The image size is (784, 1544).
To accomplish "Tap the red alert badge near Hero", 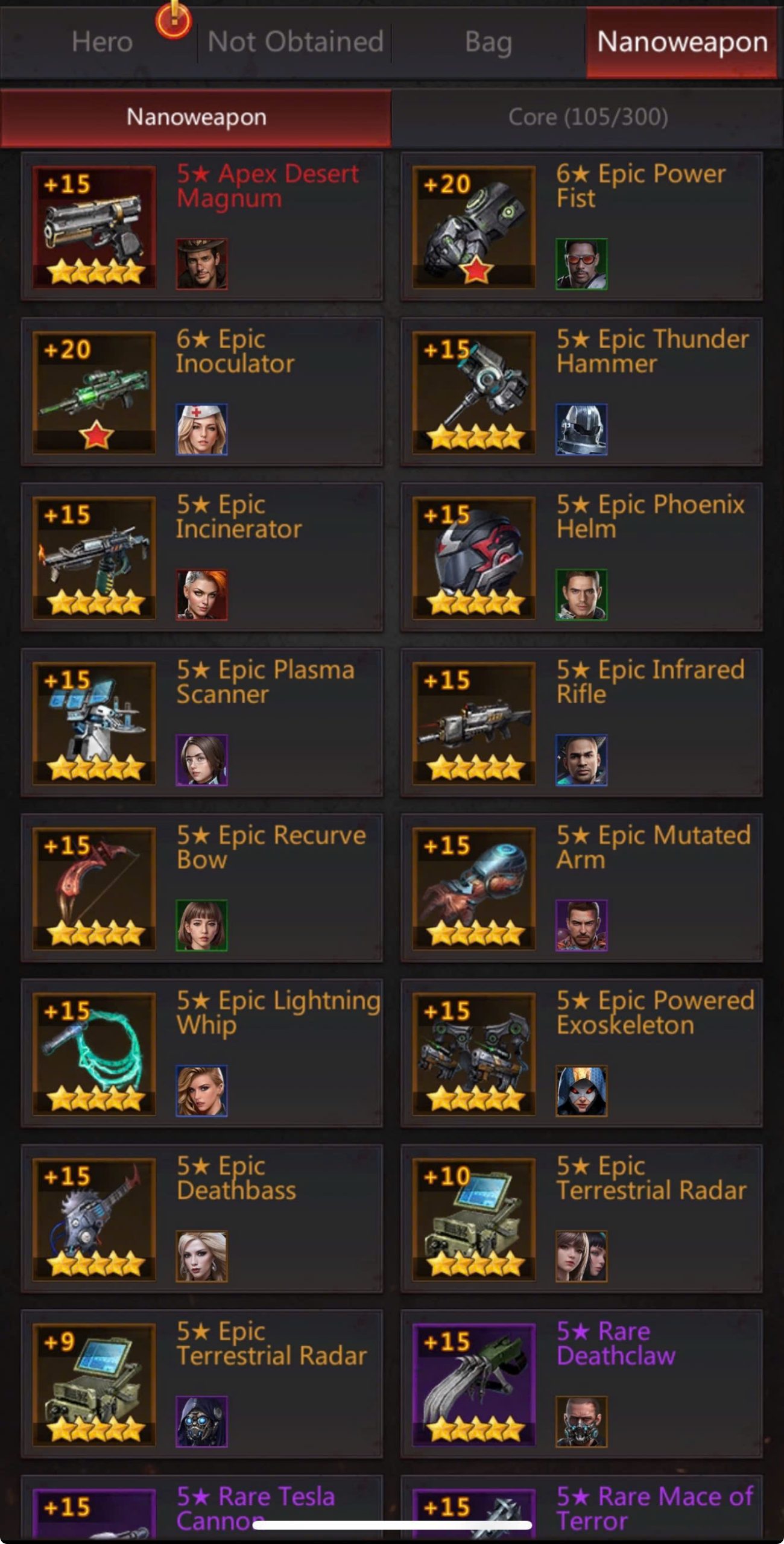I will click(174, 19).
